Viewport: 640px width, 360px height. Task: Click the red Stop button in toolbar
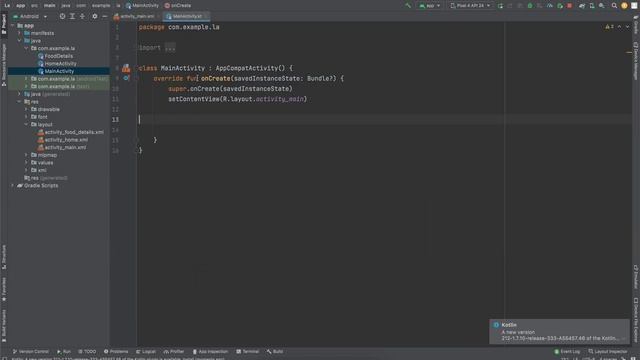tap(569, 6)
